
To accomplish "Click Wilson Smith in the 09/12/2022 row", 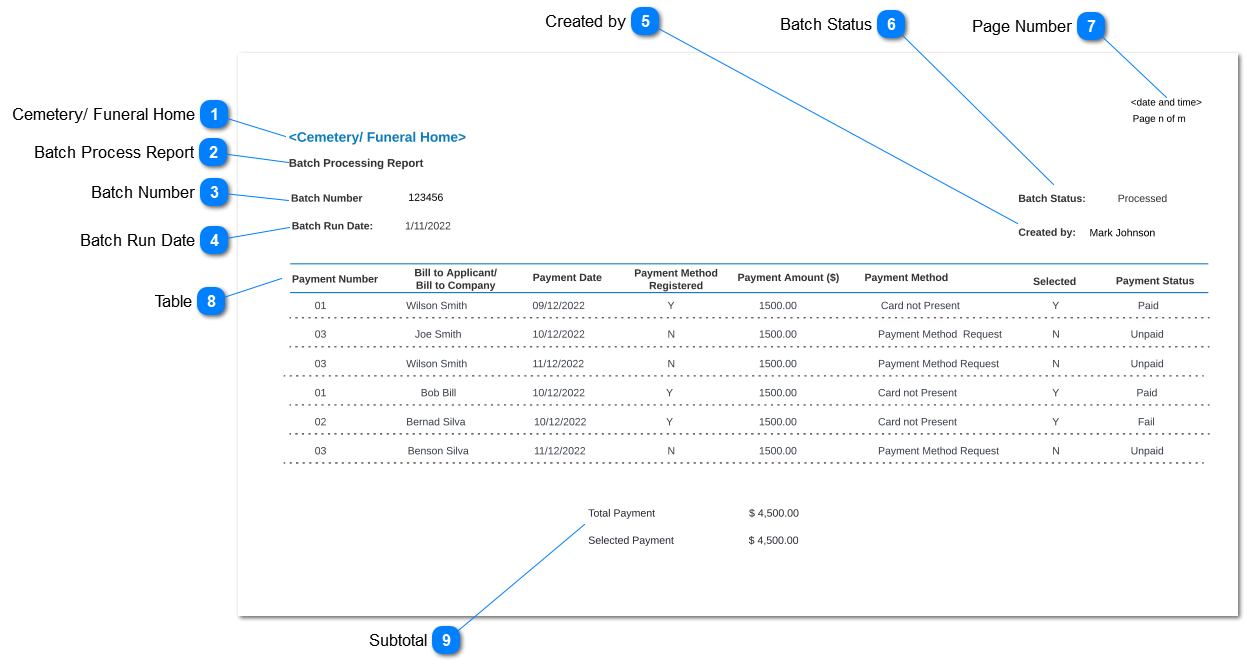I will tap(436, 305).
